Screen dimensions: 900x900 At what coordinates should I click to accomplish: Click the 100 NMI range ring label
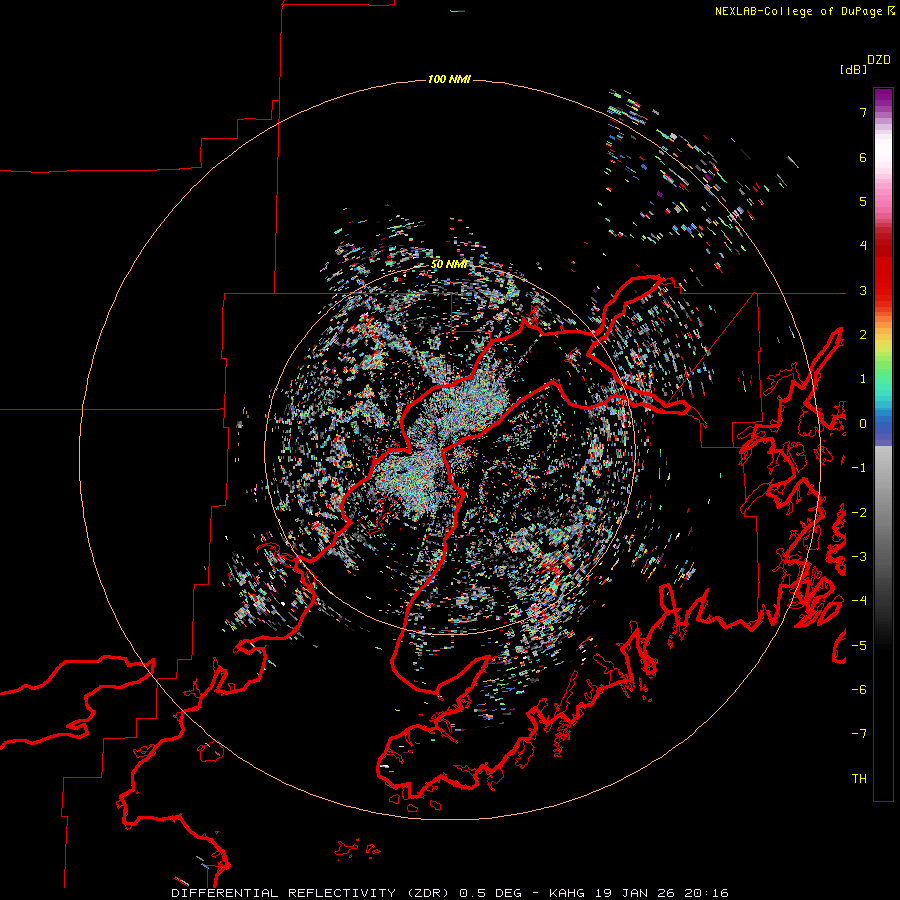pos(449,79)
